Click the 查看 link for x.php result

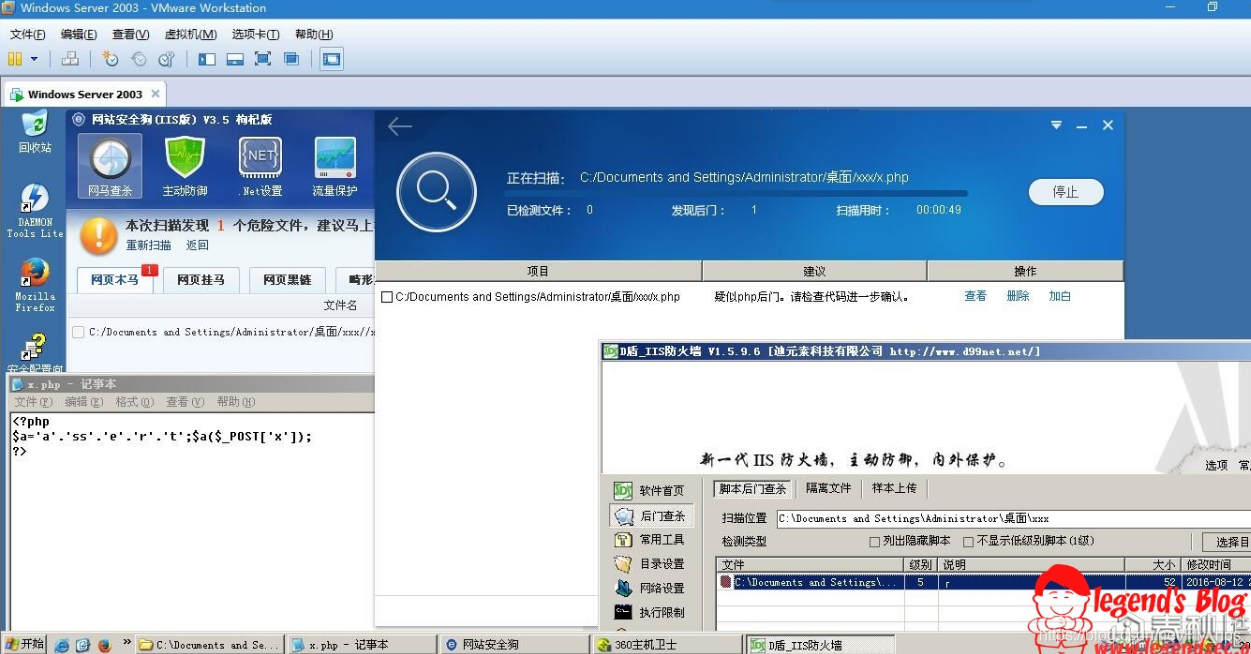pos(975,296)
